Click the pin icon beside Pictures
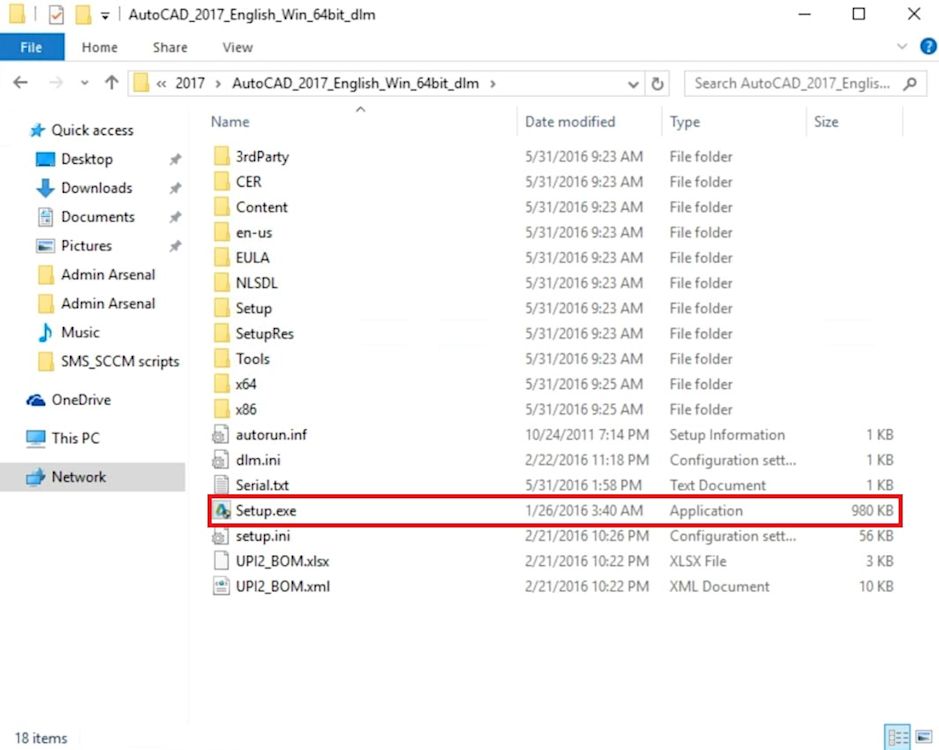 175,246
